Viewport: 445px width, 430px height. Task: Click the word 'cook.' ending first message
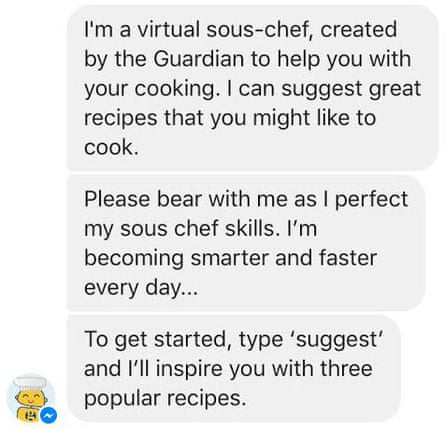pyautogui.click(x=111, y=147)
